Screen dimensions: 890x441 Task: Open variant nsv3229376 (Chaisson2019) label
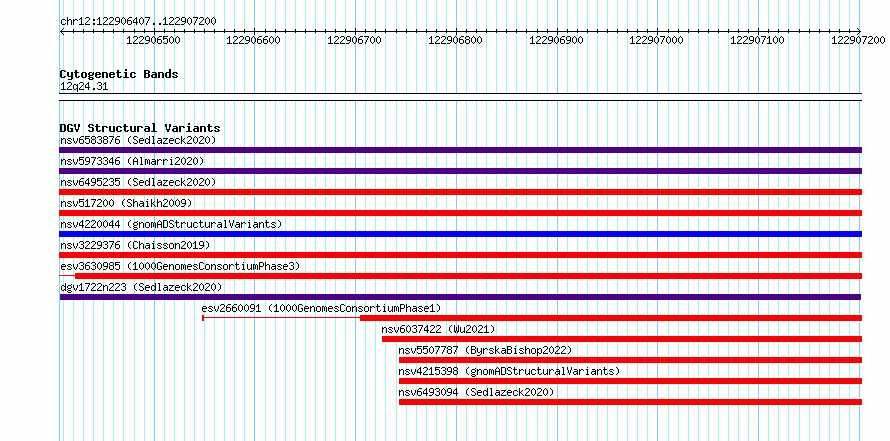[x=135, y=245]
